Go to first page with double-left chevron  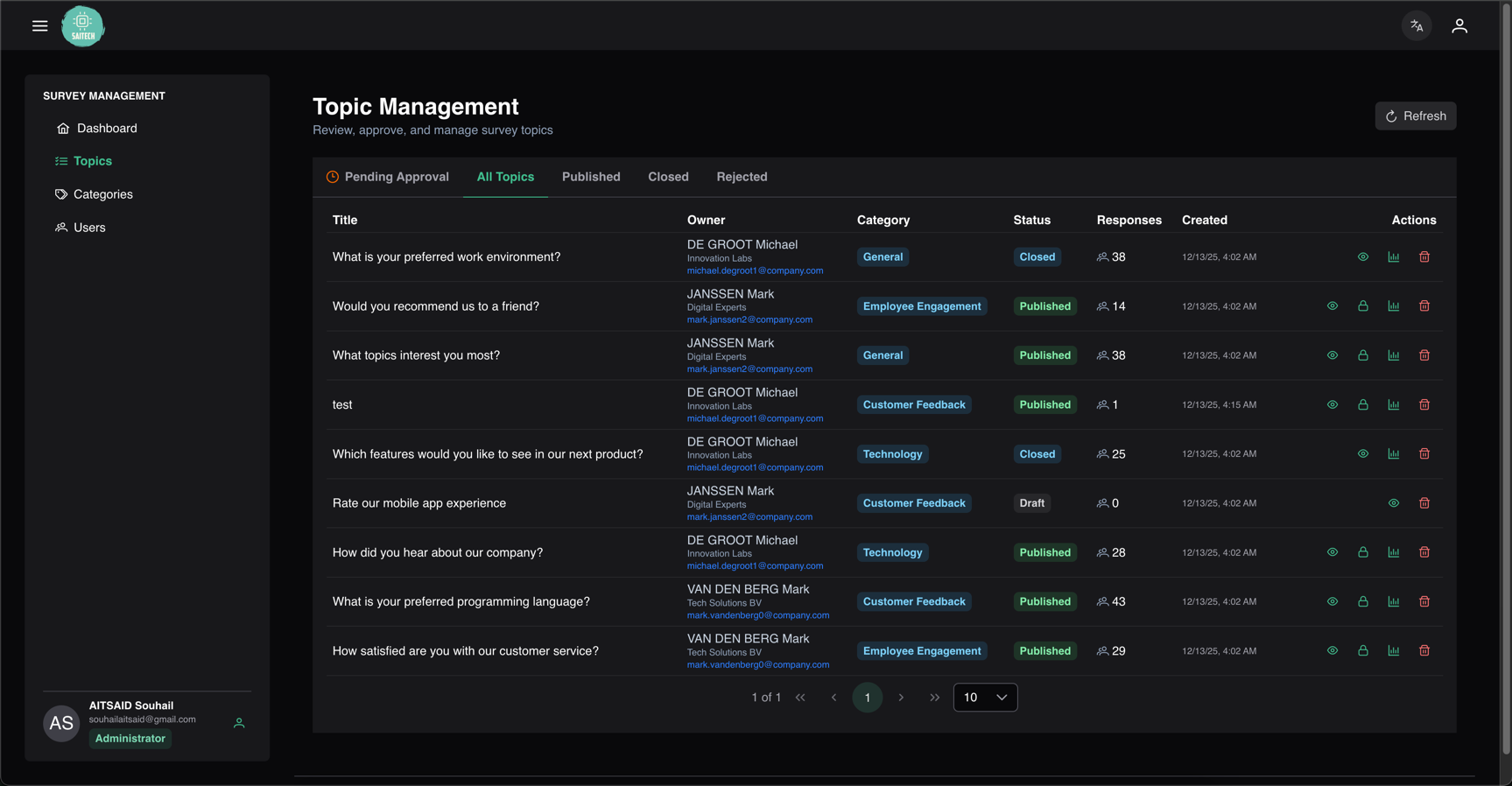(800, 698)
